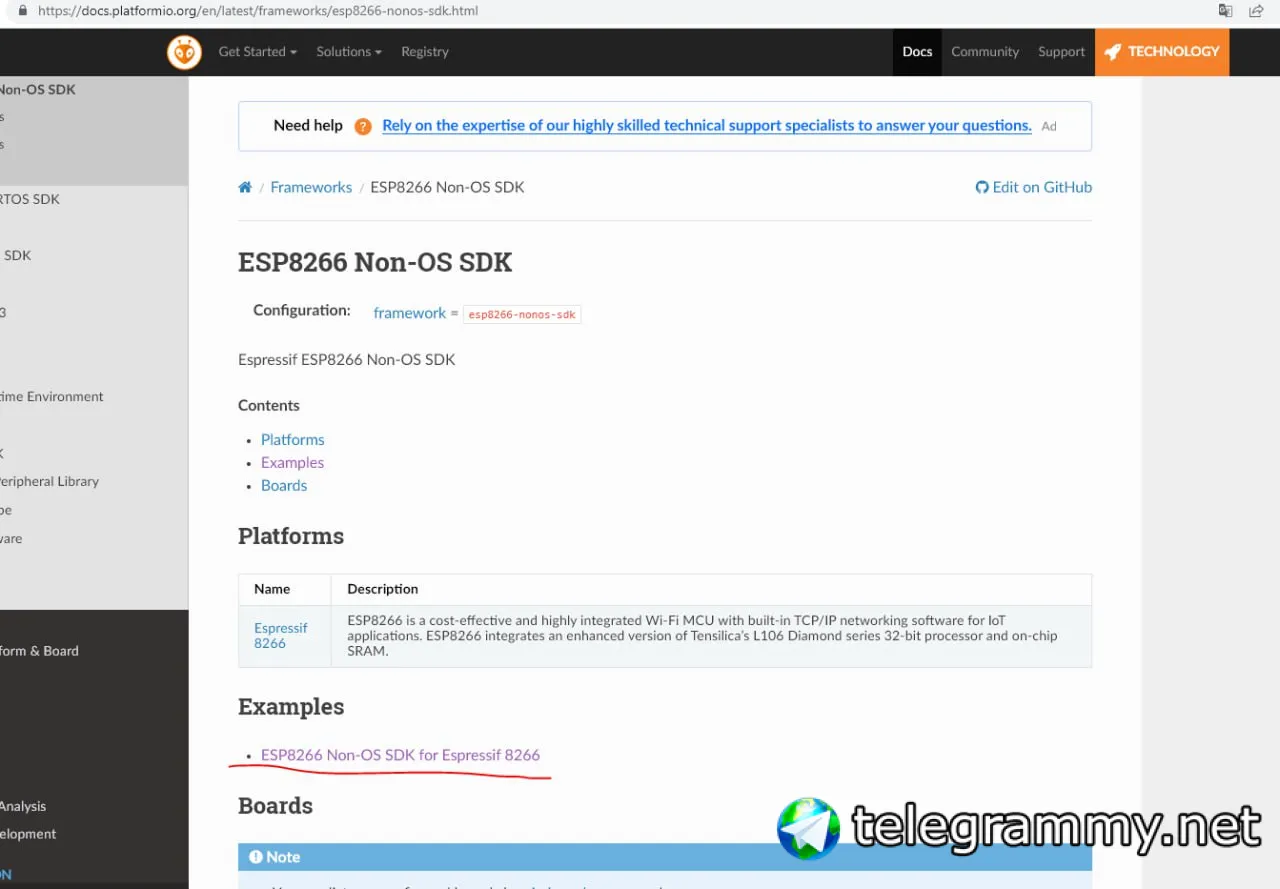Go to Frameworks in the breadcrumb
The image size is (1280, 889).
point(311,187)
